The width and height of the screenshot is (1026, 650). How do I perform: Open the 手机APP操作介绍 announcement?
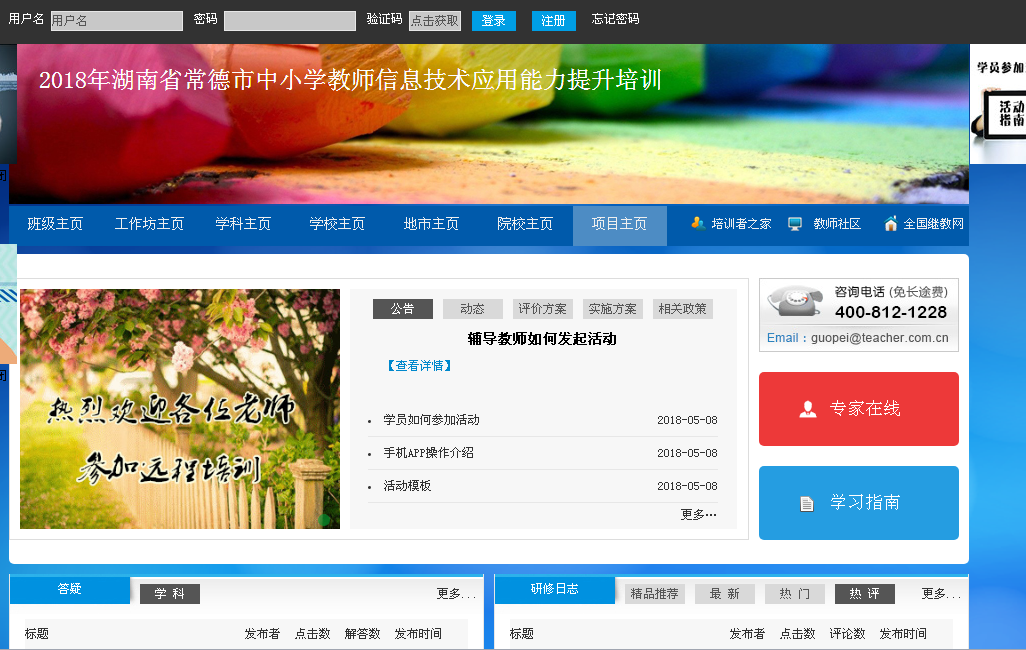point(428,453)
